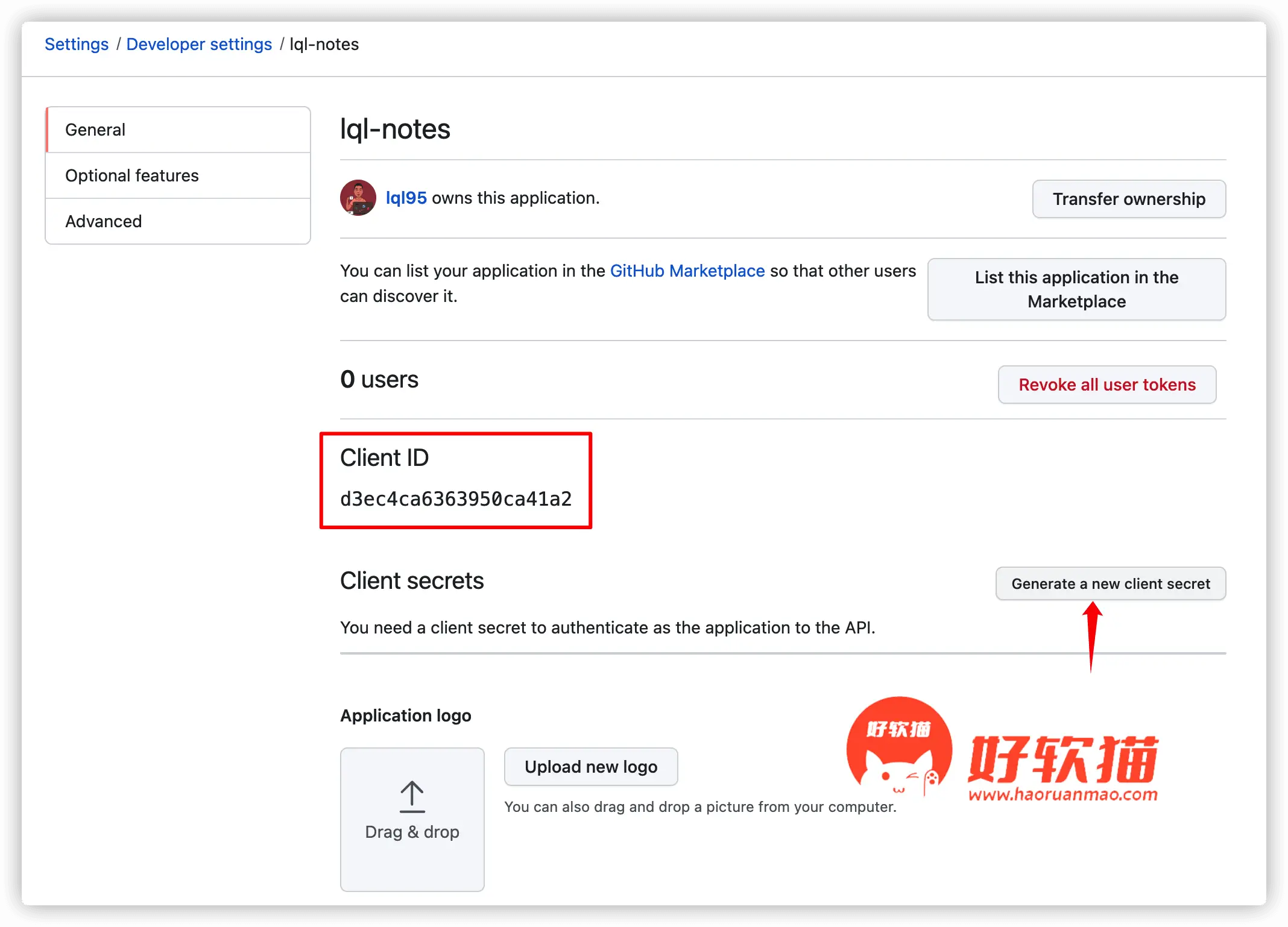Follow the GitHub Marketplace link

tap(687, 271)
